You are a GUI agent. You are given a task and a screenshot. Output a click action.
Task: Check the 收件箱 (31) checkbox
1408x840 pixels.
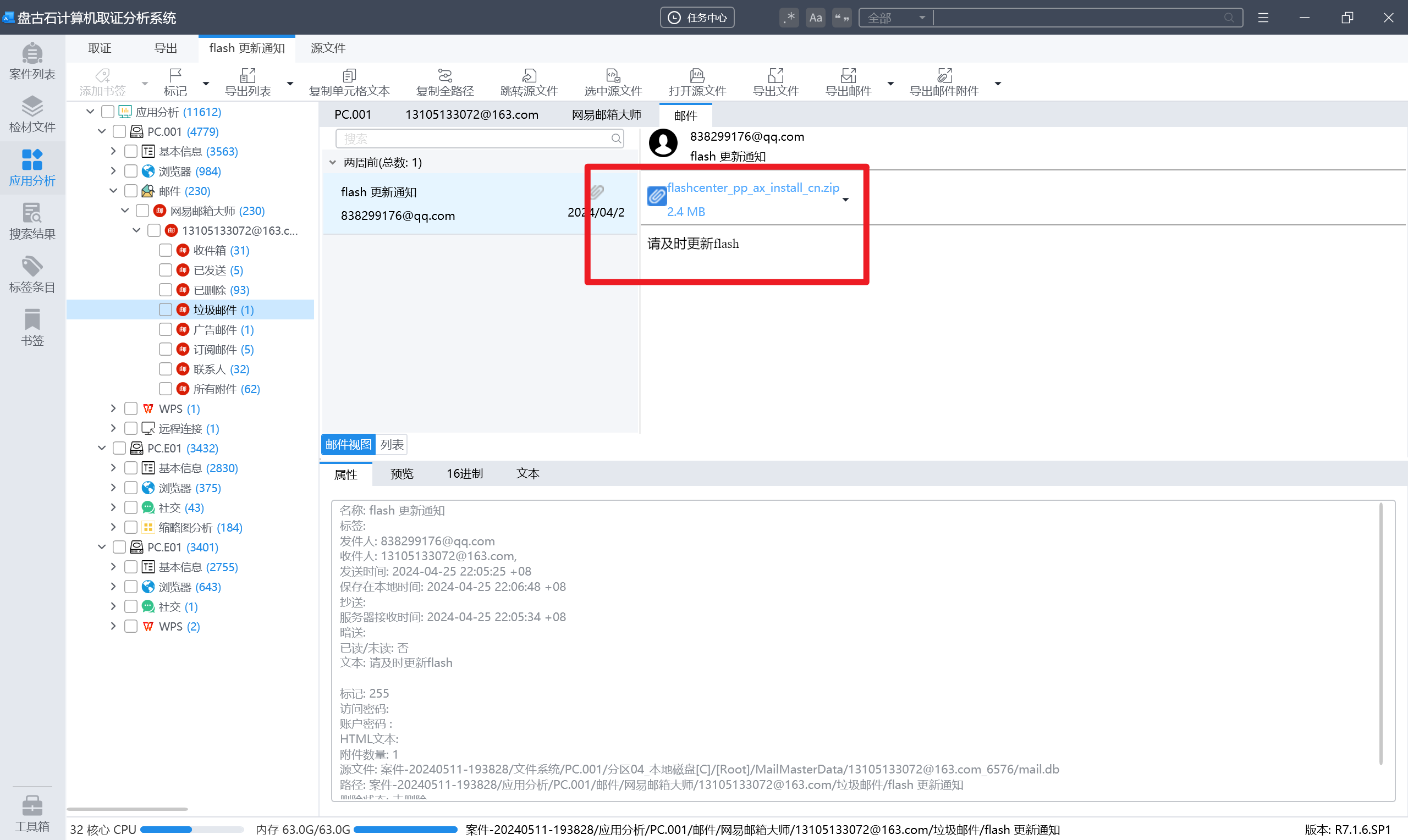166,250
